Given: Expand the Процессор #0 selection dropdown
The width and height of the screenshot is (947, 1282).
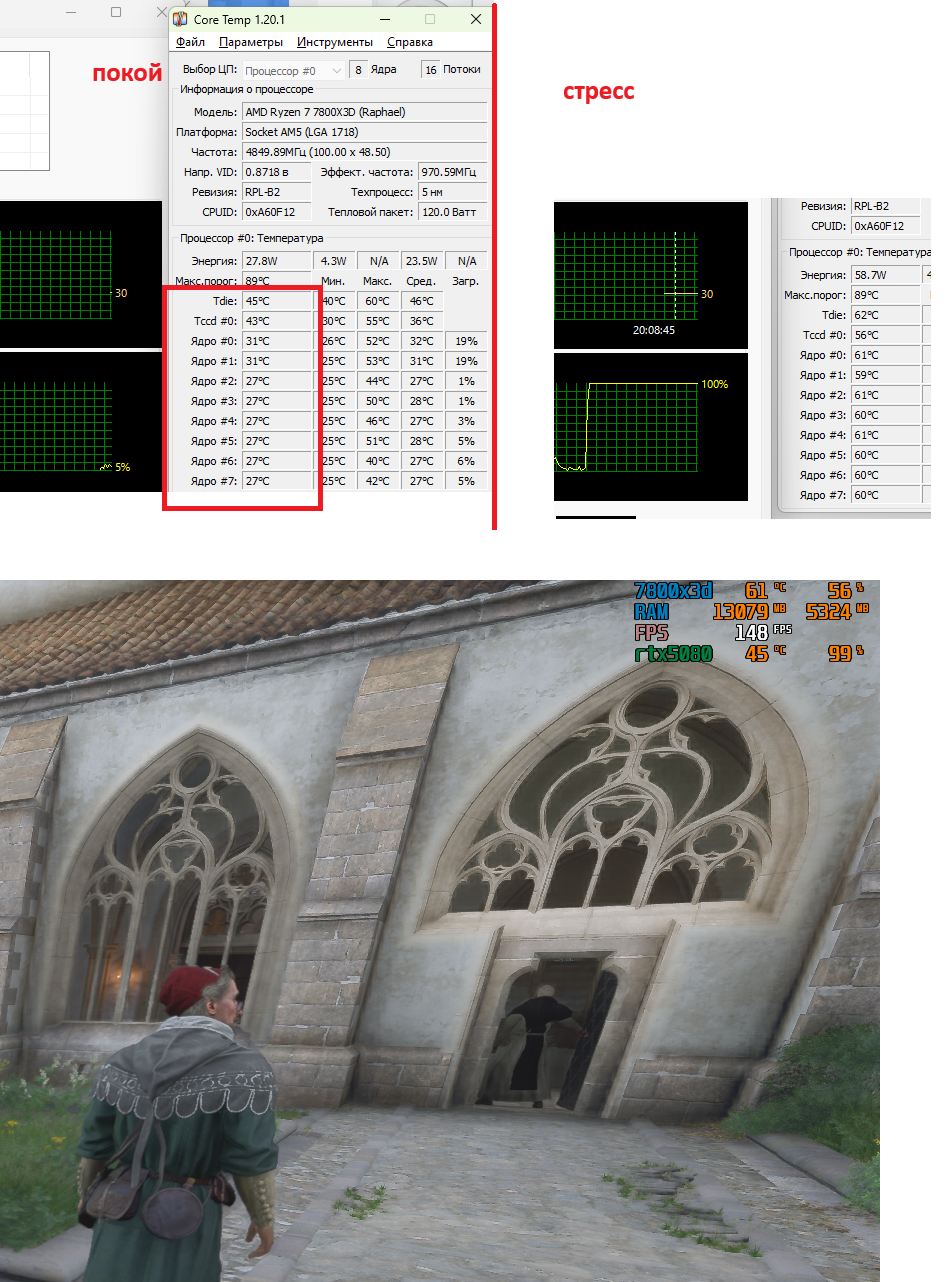Looking at the screenshot, I should (x=294, y=70).
